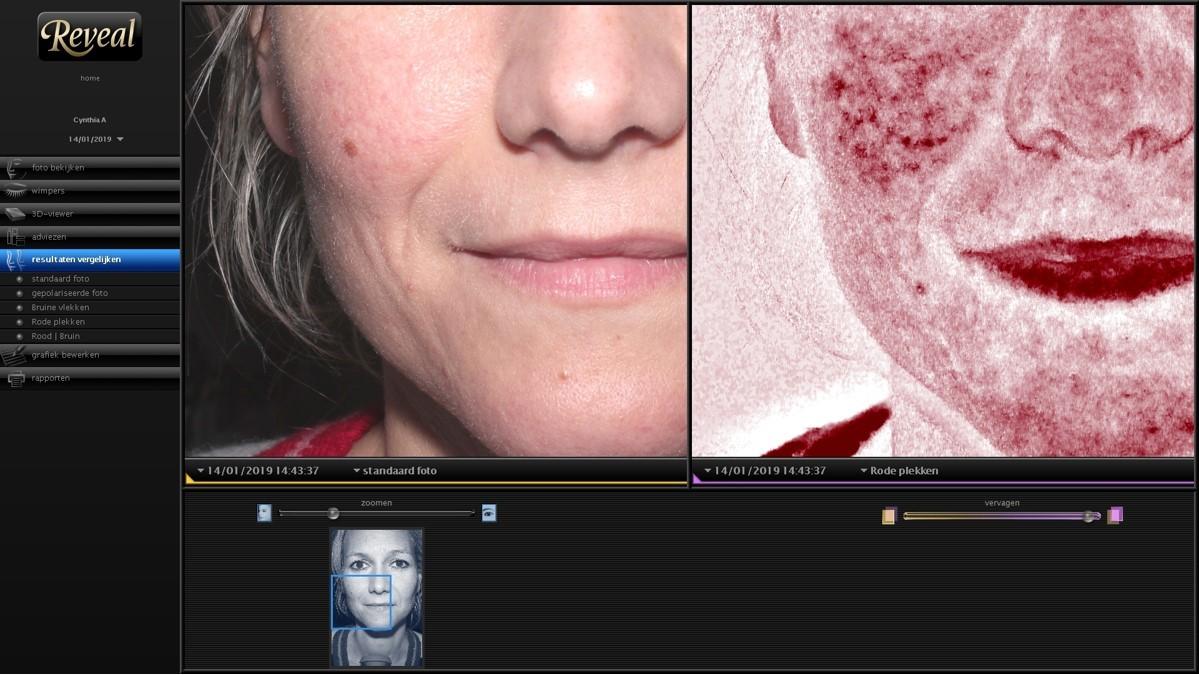Screen dimensions: 1199x675
Task: Open the wimpers eyelash section
Action: pyautogui.click(x=16, y=190)
